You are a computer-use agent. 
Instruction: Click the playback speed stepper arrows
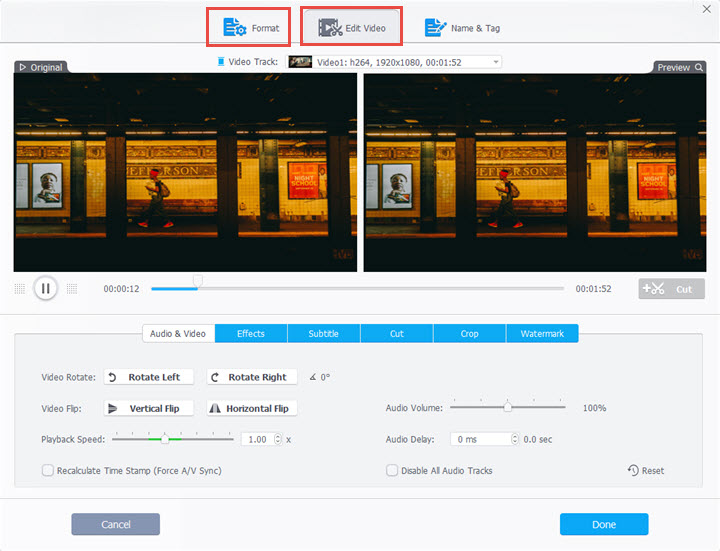point(278,439)
